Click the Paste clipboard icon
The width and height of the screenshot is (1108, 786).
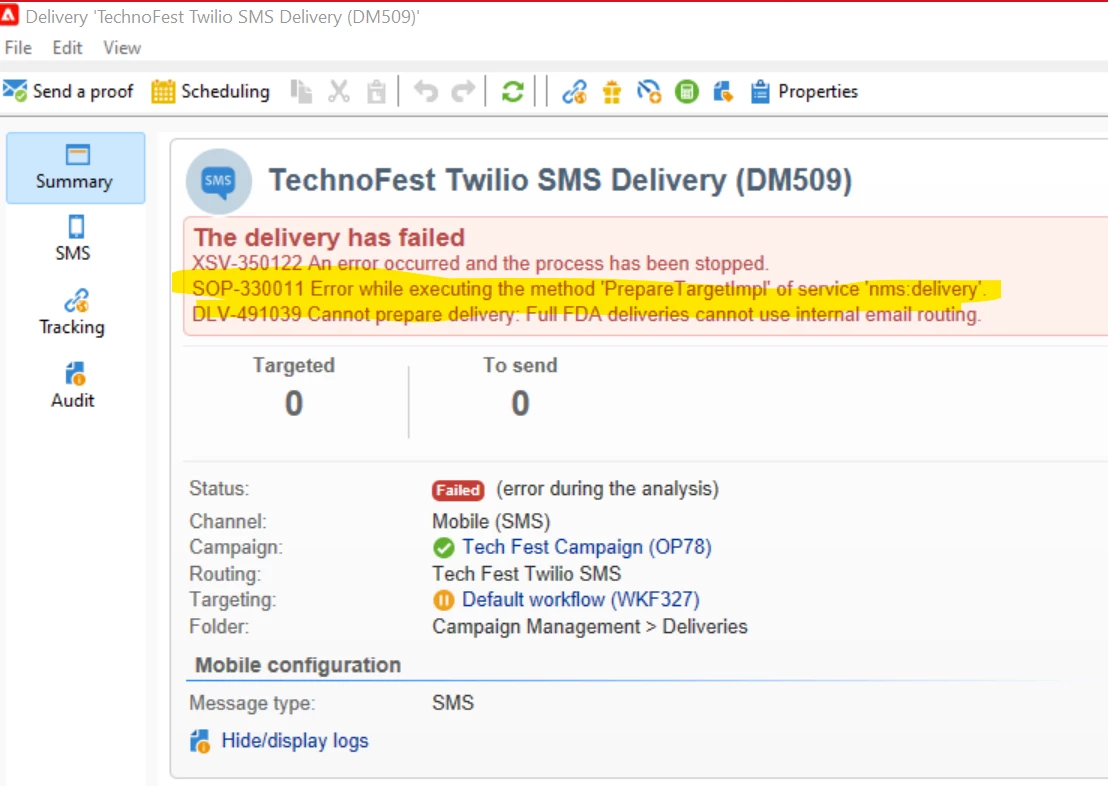point(376,92)
